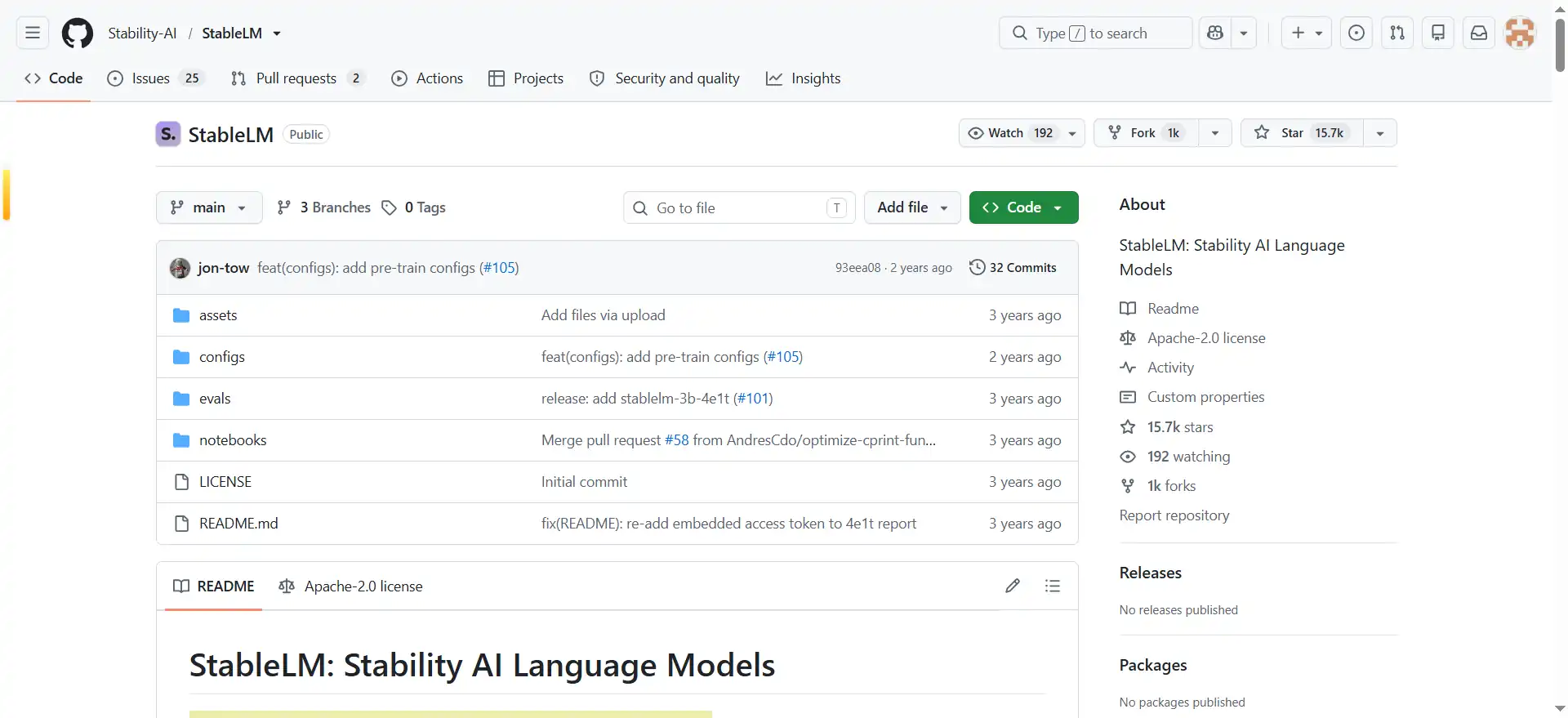Open pull requests icon in header
The width and height of the screenshot is (1568, 718).
[x=1397, y=33]
